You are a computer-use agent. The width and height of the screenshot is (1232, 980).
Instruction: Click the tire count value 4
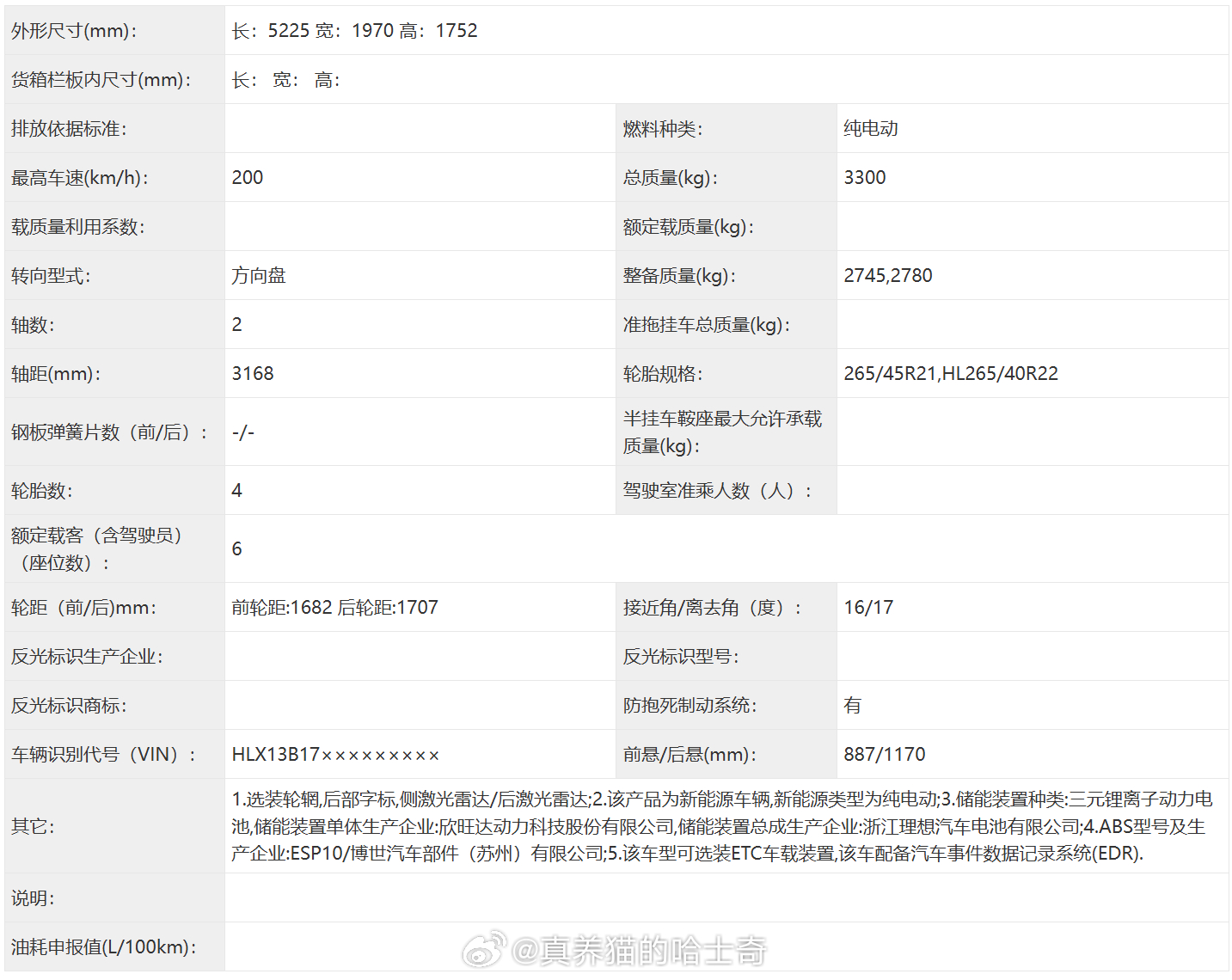coord(237,491)
